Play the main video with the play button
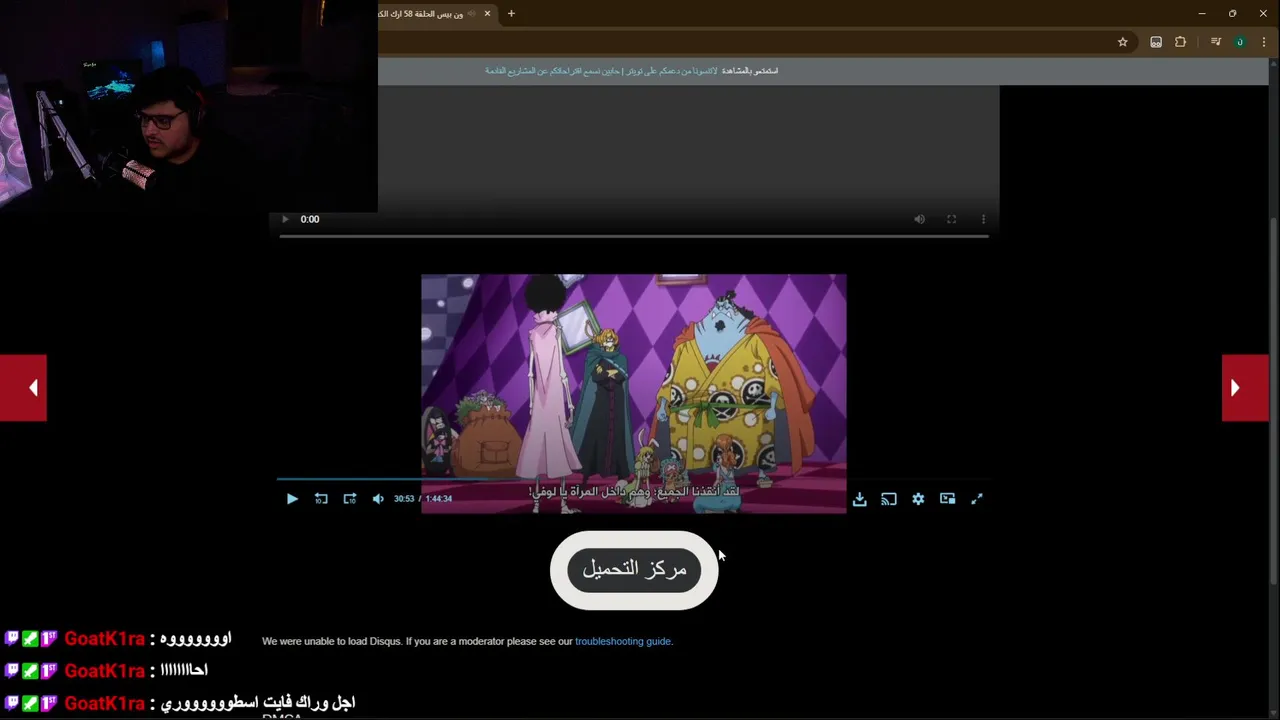 (292, 498)
